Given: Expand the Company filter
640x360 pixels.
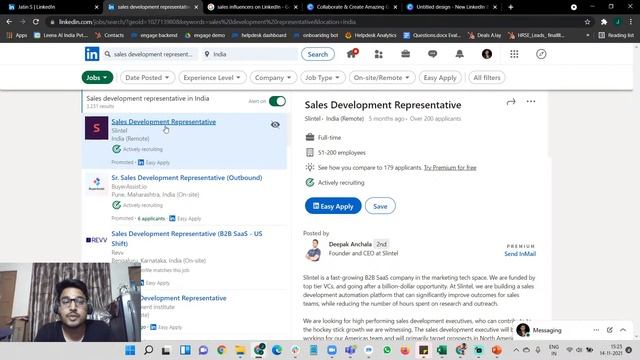Looking at the screenshot, I should pos(273,78).
